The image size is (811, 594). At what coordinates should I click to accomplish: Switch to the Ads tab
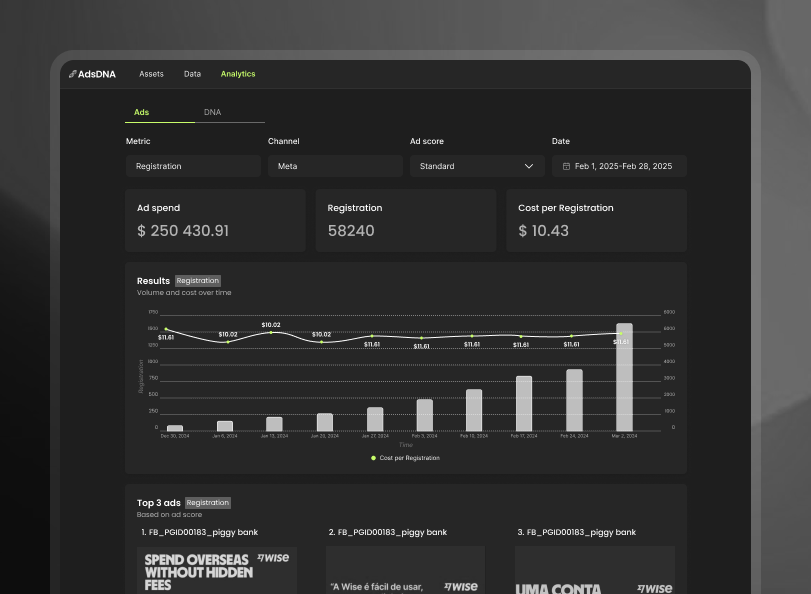click(160, 112)
